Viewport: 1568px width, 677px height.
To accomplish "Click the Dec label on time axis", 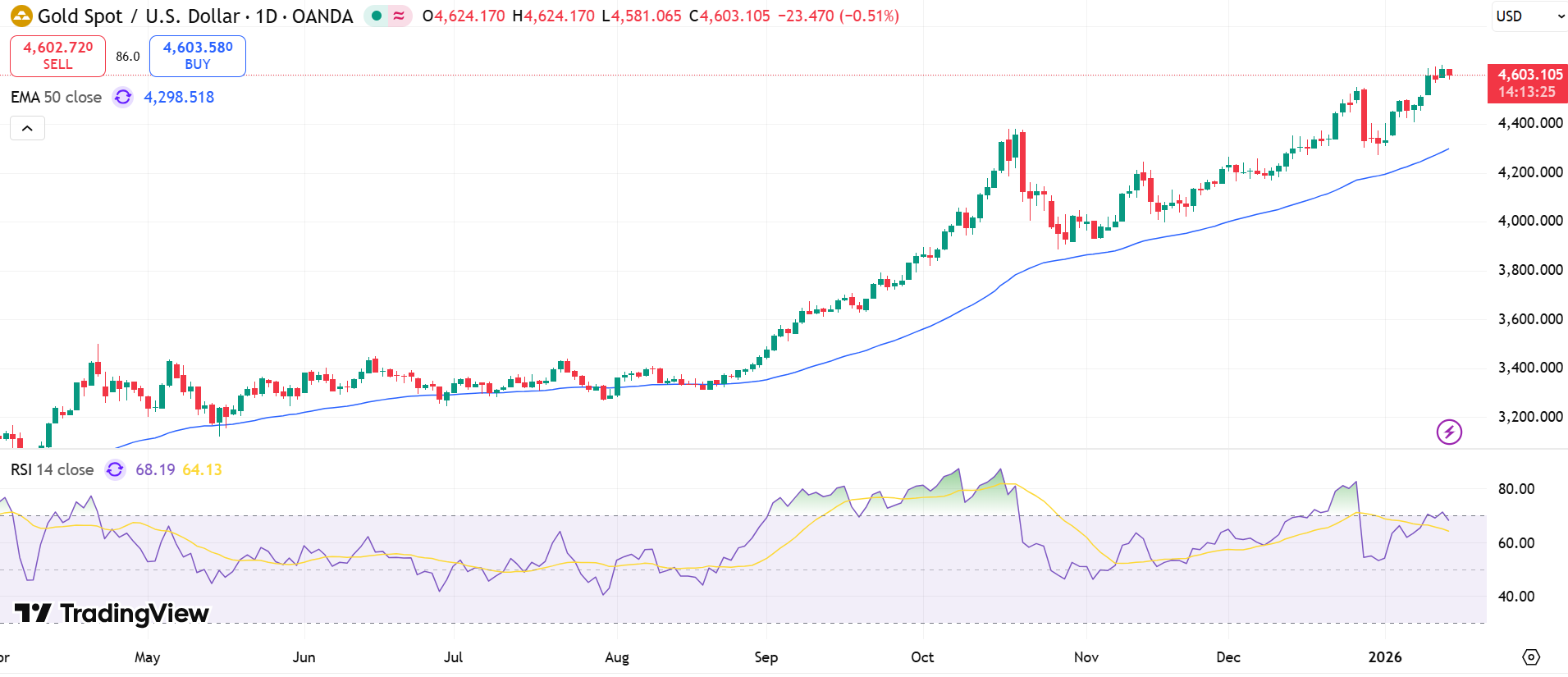I will click(x=1228, y=657).
